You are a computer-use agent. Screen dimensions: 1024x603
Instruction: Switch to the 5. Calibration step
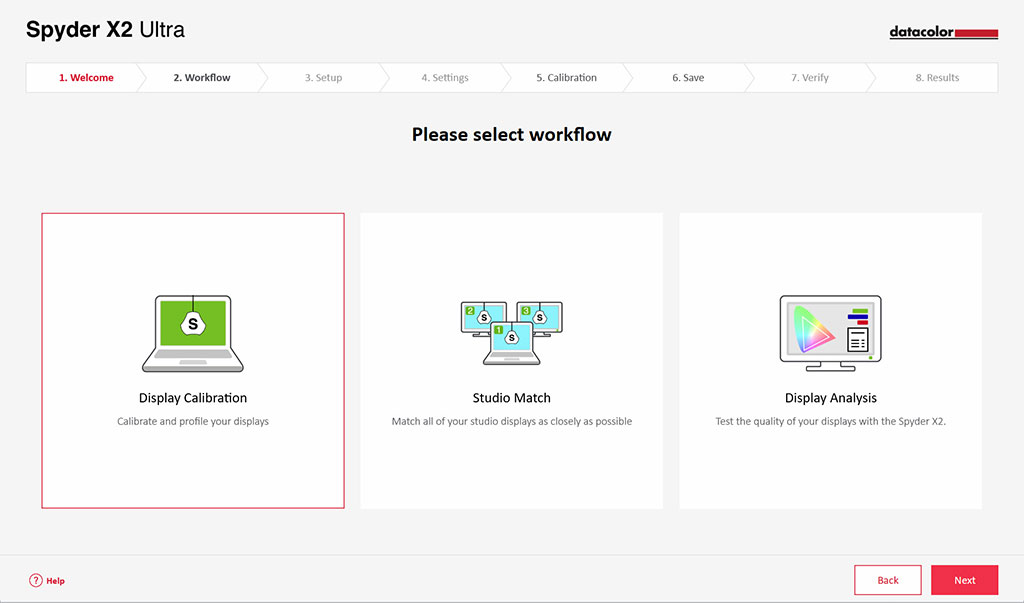[x=566, y=77]
